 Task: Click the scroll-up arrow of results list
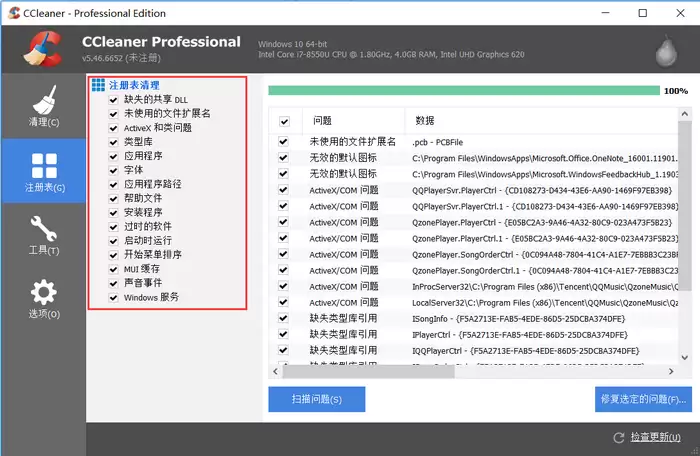685,114
